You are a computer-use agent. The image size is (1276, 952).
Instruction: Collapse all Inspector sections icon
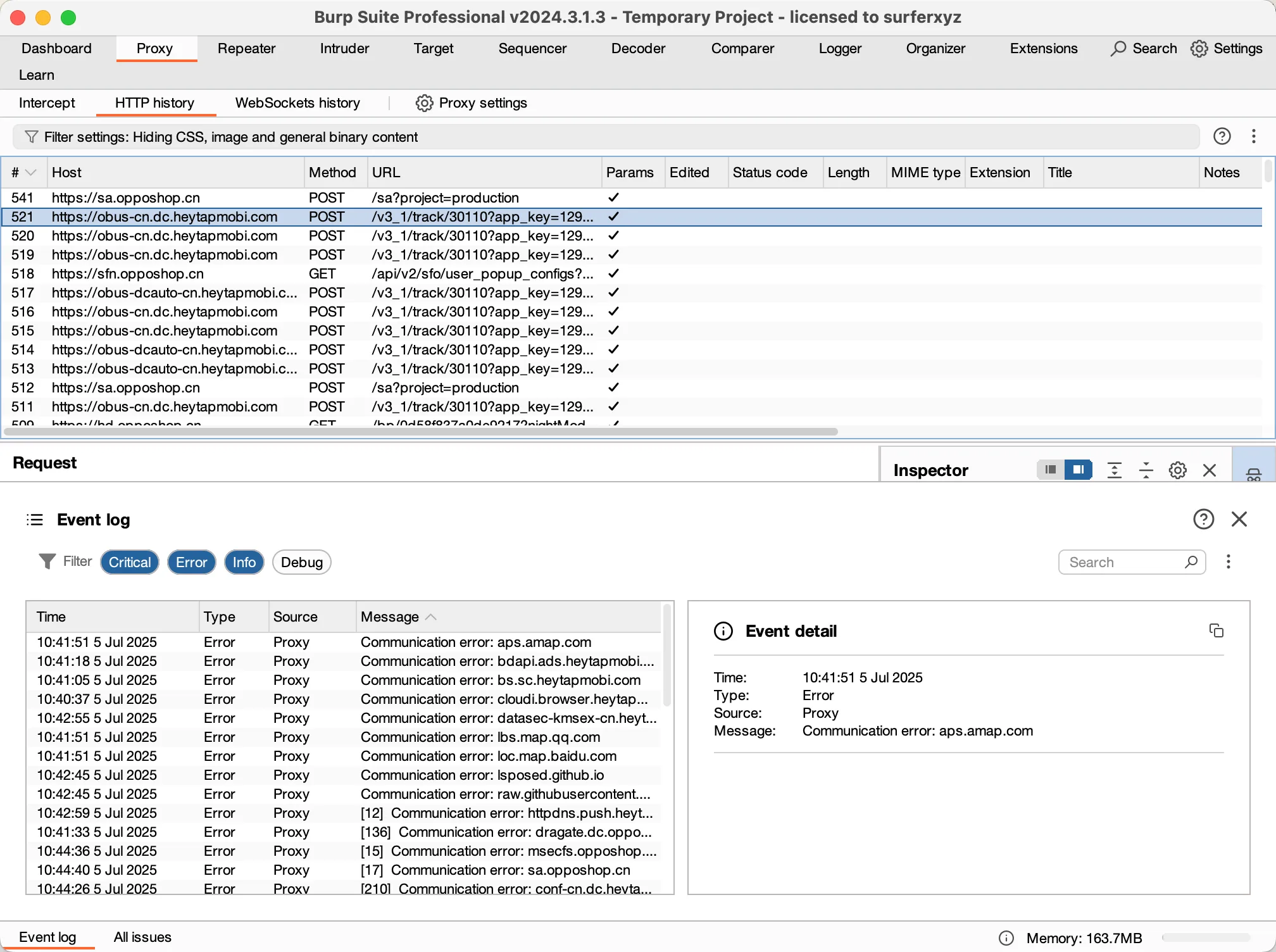1146,470
